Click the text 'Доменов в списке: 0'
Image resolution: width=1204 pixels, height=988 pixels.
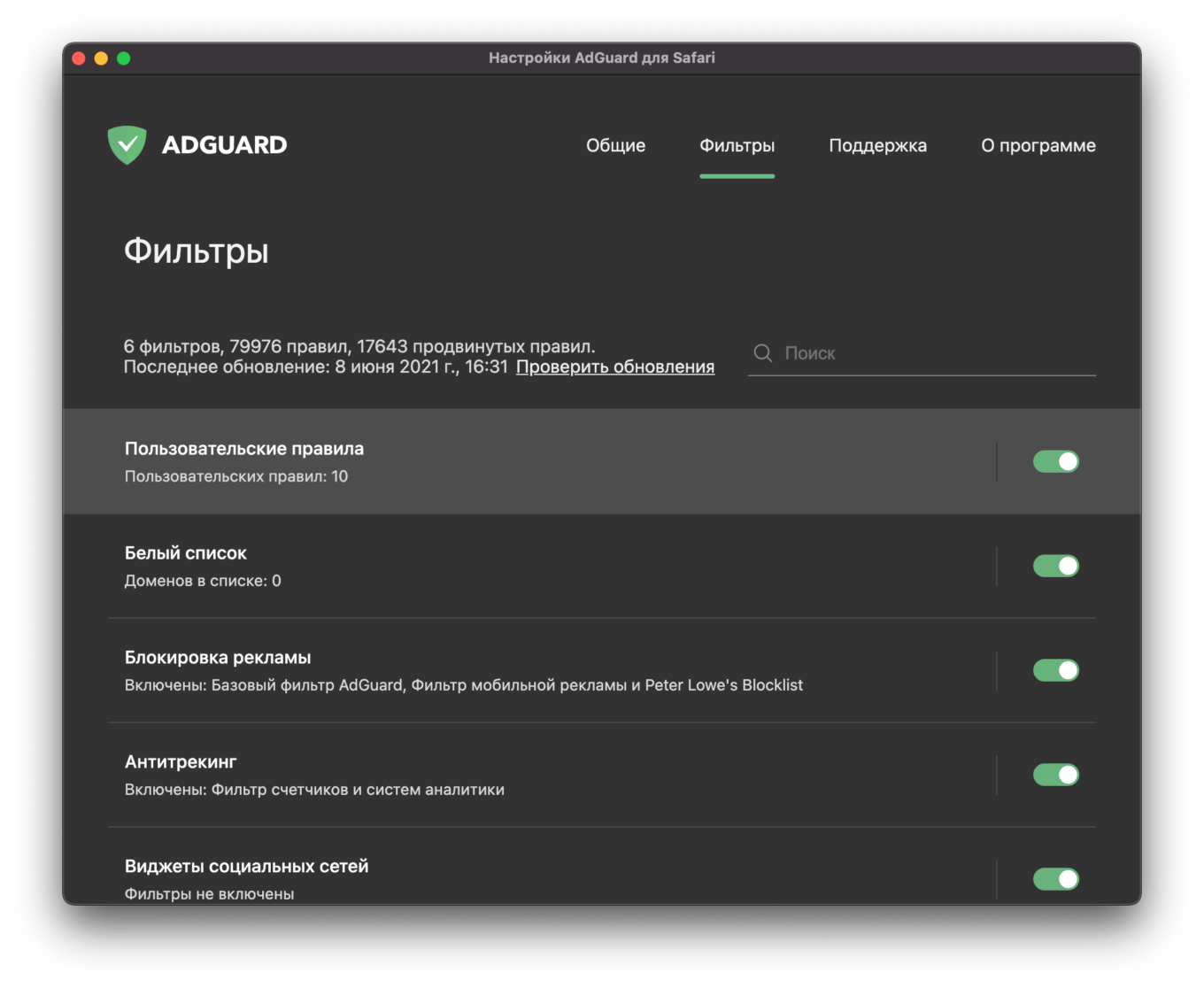203,581
